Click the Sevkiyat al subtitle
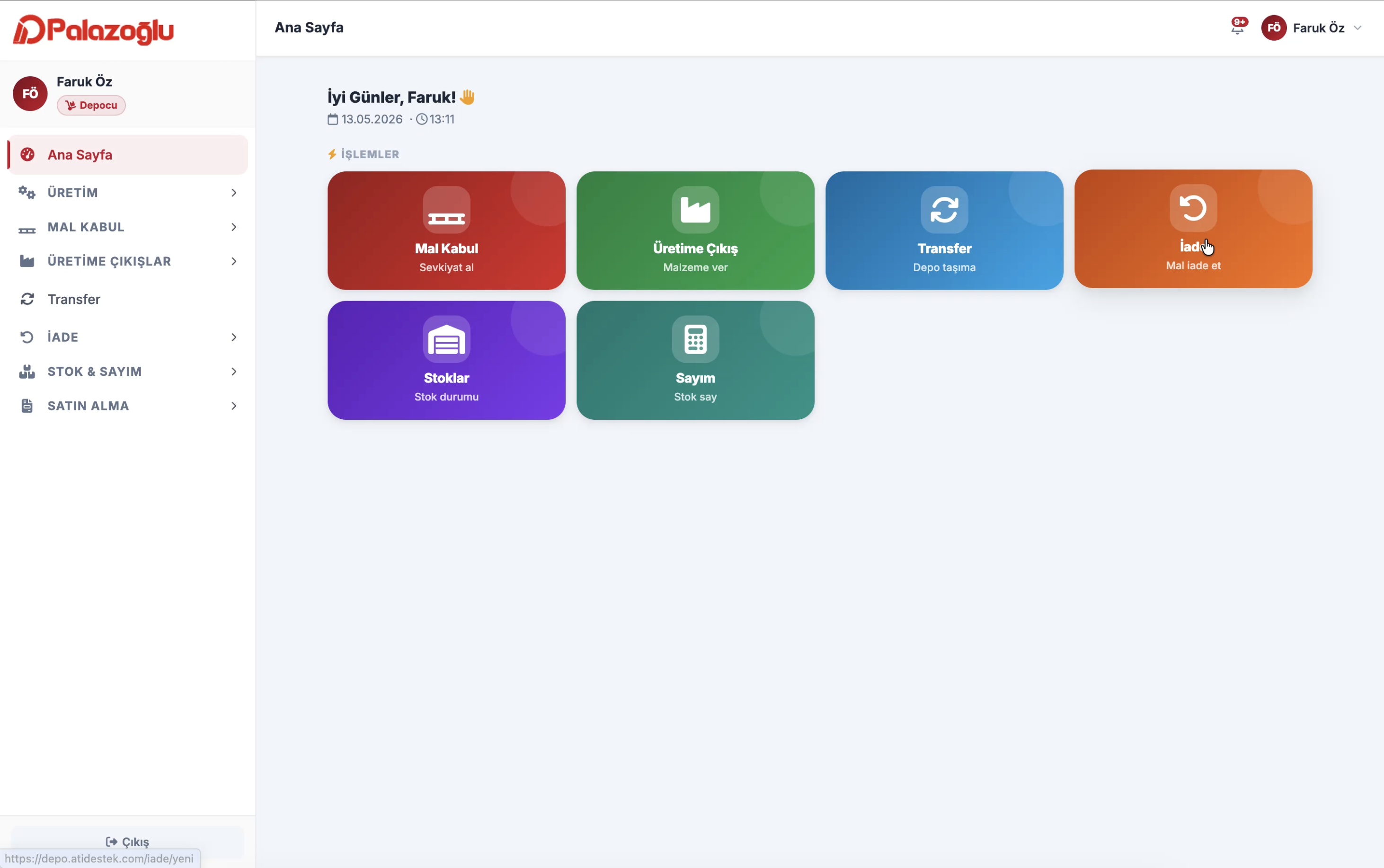1384x868 pixels. 447,267
